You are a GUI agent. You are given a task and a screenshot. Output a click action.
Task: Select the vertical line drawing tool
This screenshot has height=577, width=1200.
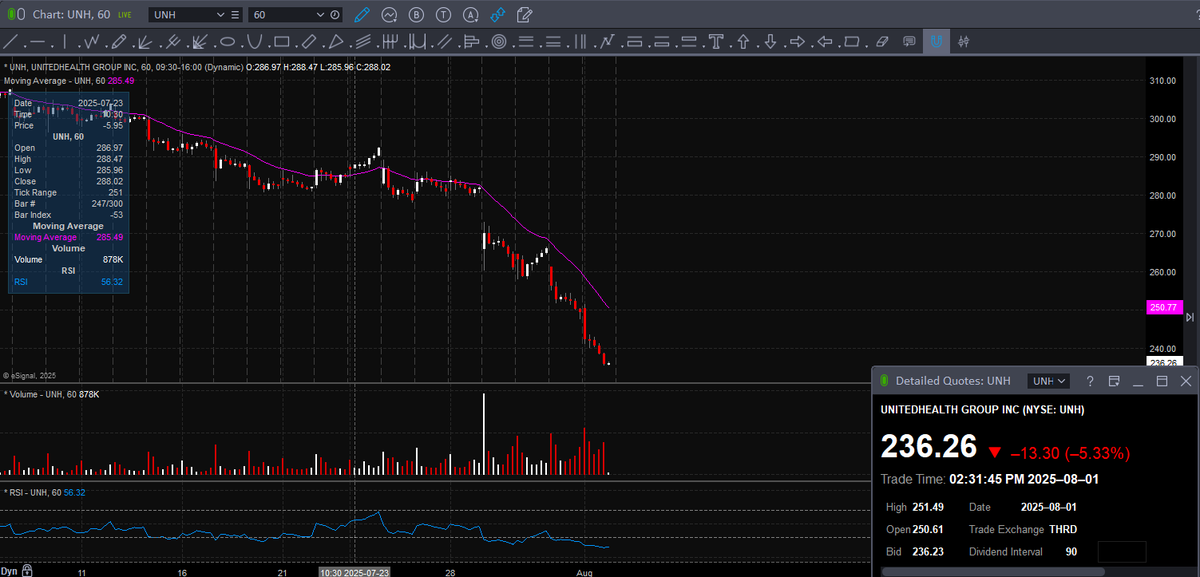[64, 42]
